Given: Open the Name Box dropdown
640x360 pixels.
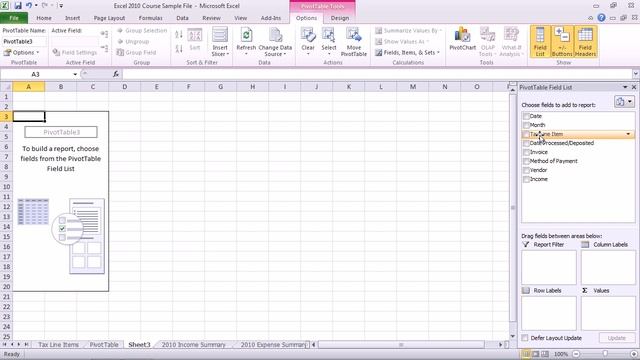Looking at the screenshot, I should click(x=75, y=74).
